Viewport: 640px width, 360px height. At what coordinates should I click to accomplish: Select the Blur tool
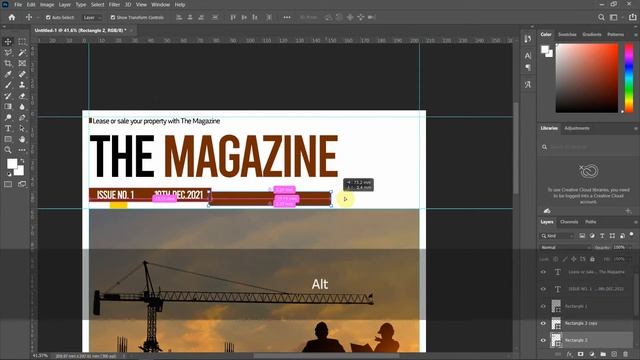(22, 107)
